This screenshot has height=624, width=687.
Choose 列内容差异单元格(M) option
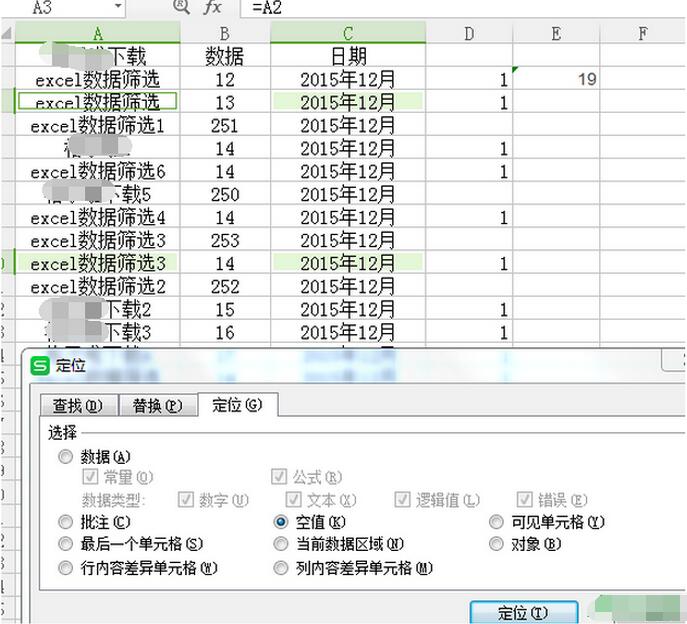coord(281,568)
